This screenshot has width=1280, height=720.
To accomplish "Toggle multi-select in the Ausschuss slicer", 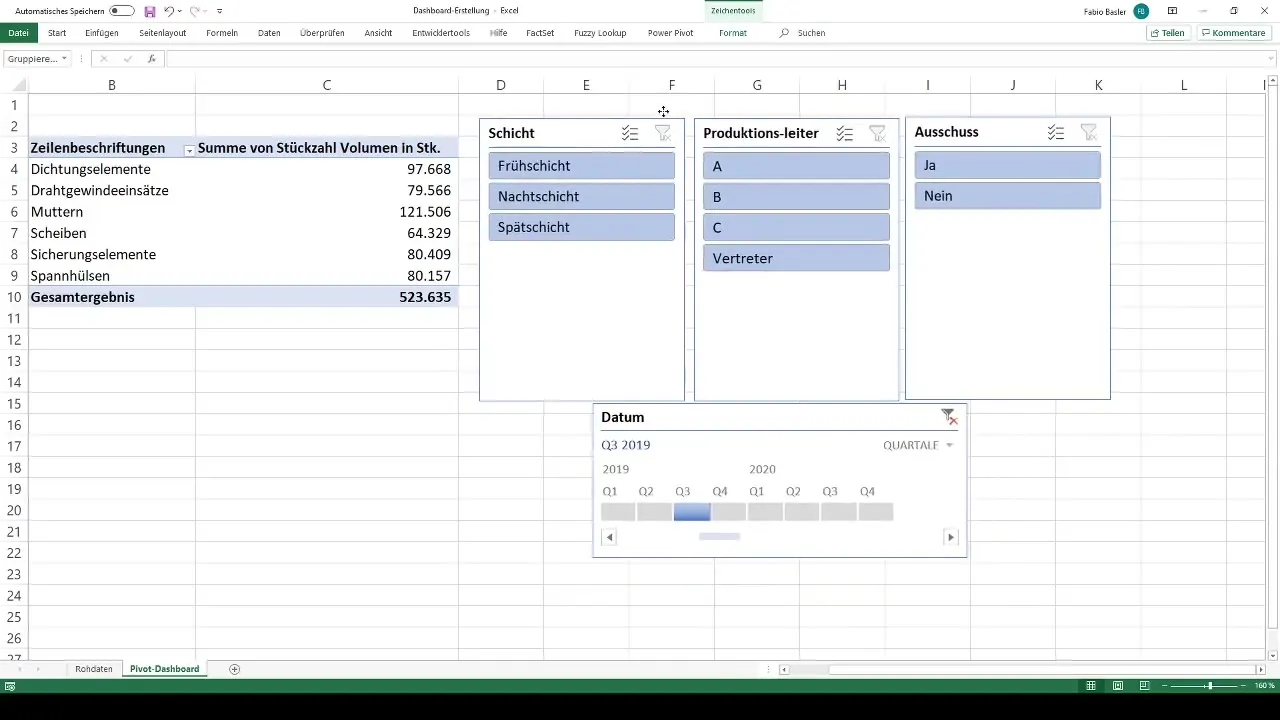I will tap(1056, 132).
